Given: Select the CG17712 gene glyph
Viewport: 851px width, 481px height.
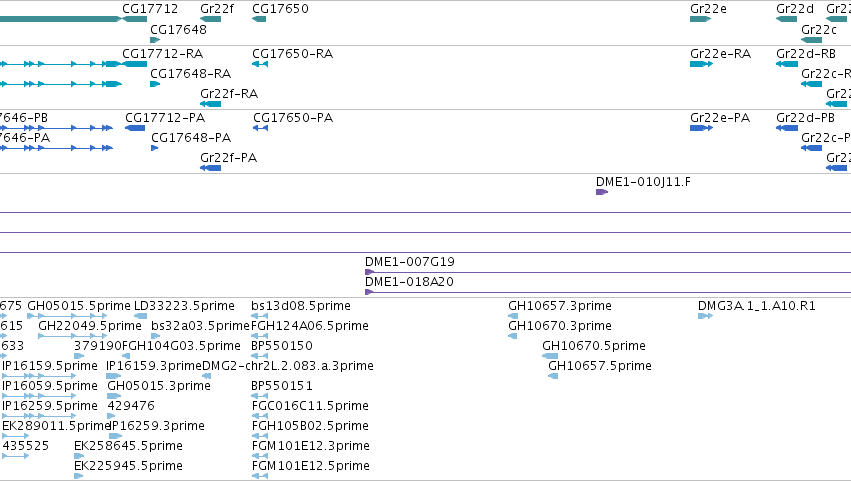Looking at the screenshot, I should 135,20.
